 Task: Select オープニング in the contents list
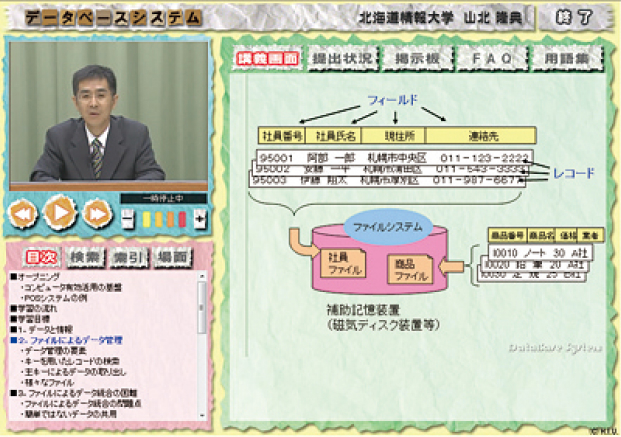(x=40, y=276)
